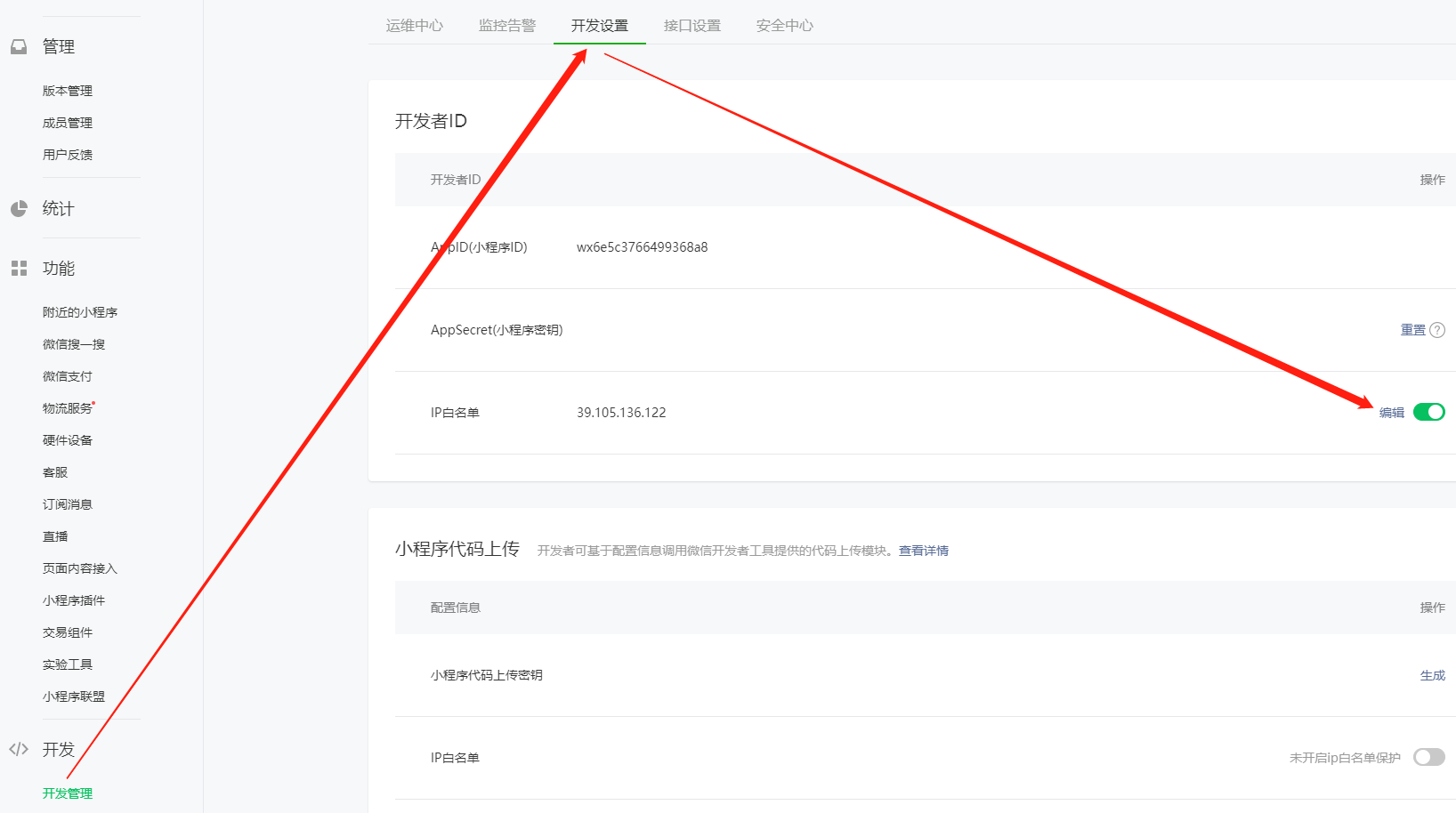Select the 开发设置 tab

[600, 26]
